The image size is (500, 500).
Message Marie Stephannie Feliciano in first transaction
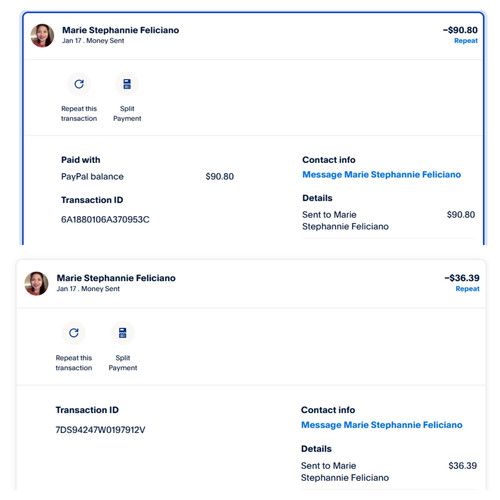tap(382, 175)
